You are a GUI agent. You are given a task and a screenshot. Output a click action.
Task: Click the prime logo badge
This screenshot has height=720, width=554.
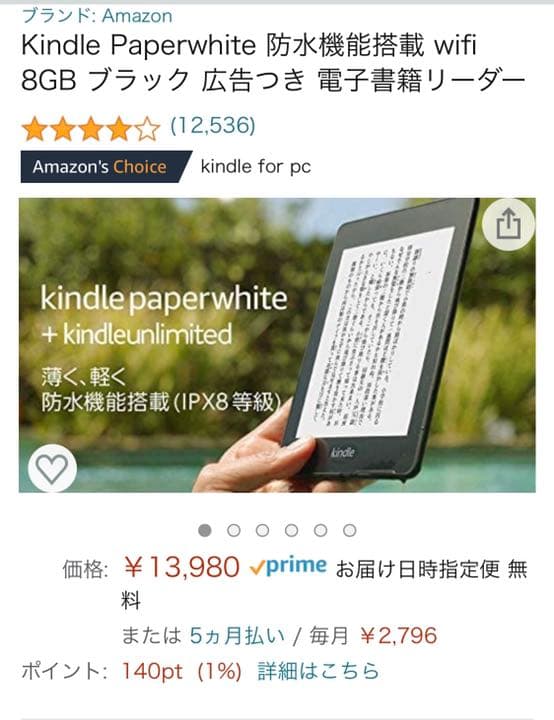tap(288, 566)
